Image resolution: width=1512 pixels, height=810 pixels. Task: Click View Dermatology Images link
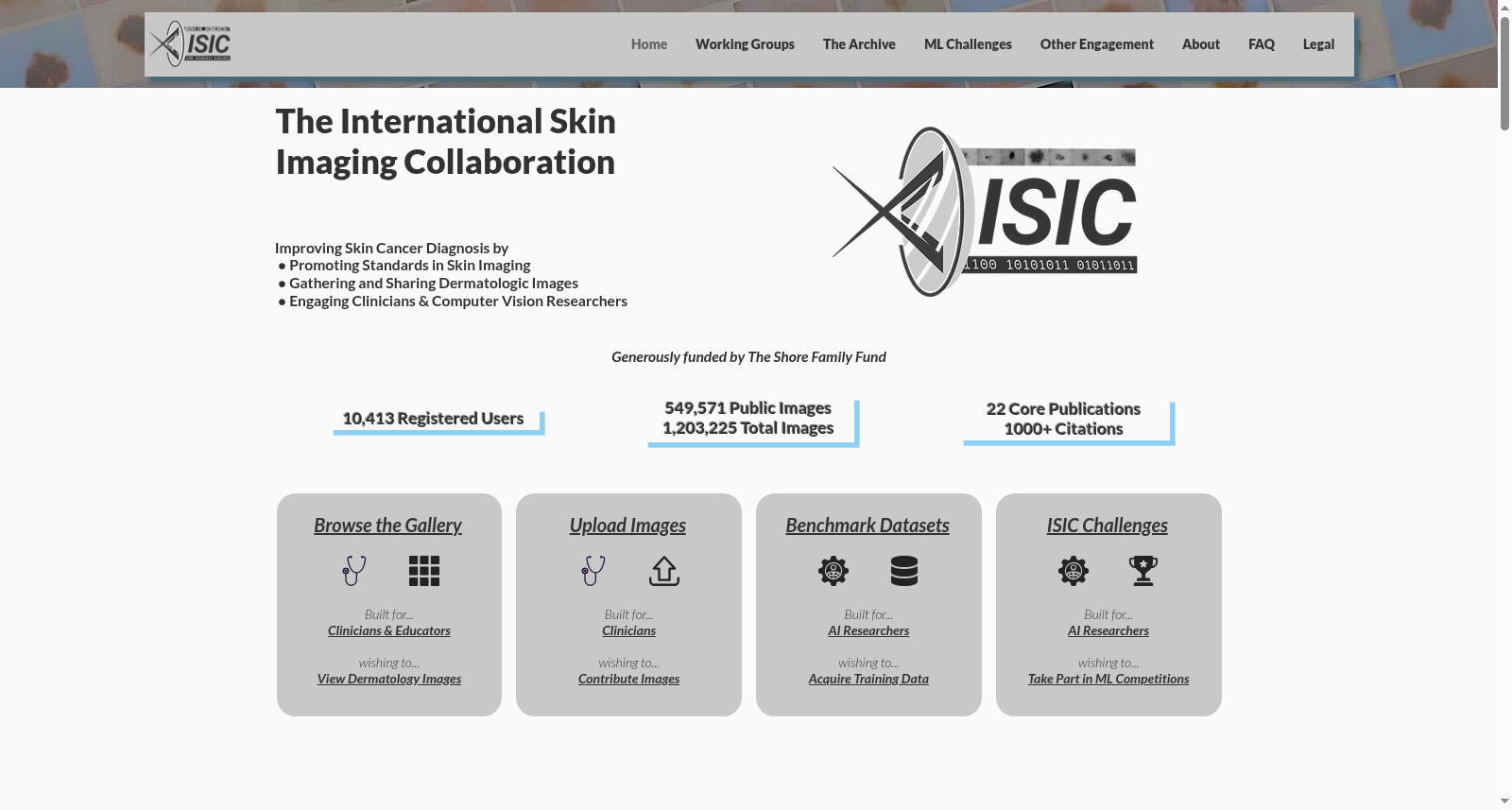(389, 679)
